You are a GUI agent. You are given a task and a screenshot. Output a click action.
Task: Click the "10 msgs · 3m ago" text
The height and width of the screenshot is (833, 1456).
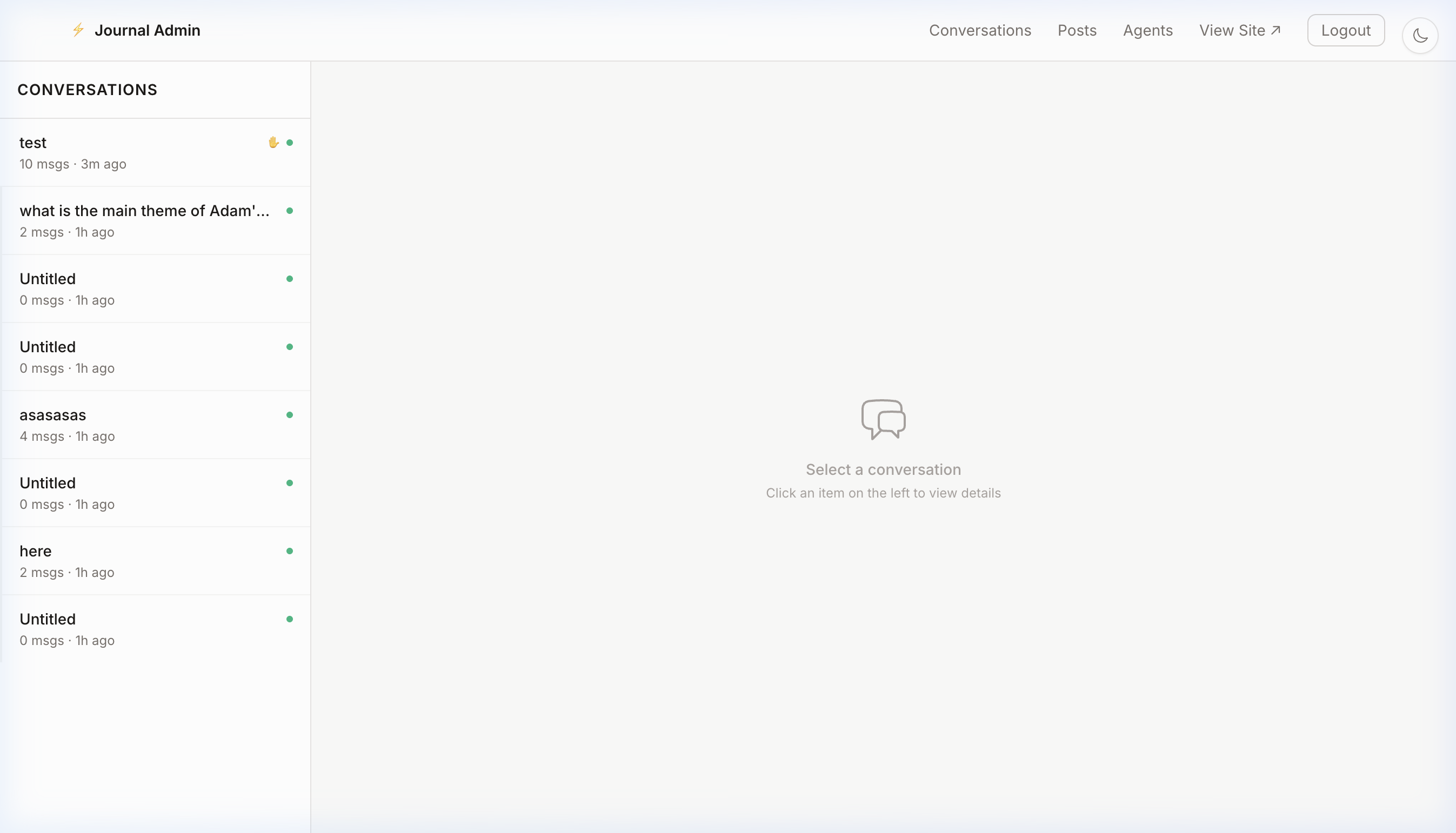(x=72, y=164)
